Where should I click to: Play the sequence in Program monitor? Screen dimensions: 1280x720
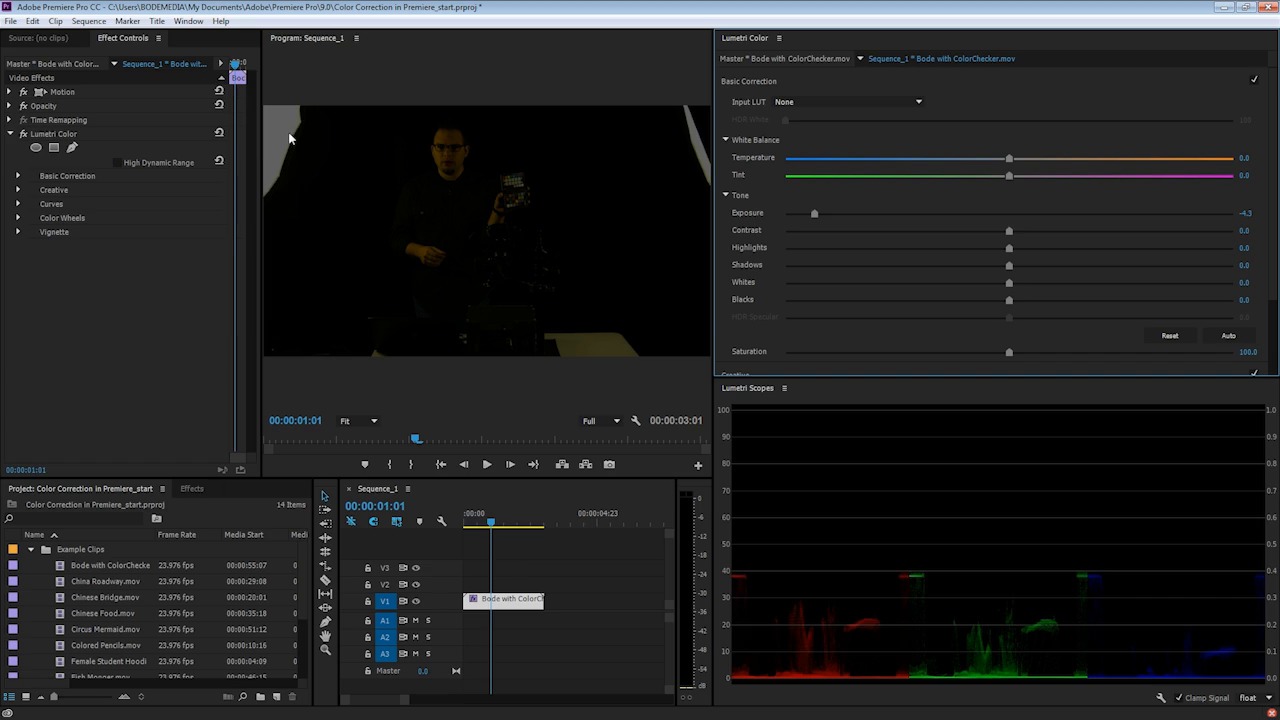point(487,464)
